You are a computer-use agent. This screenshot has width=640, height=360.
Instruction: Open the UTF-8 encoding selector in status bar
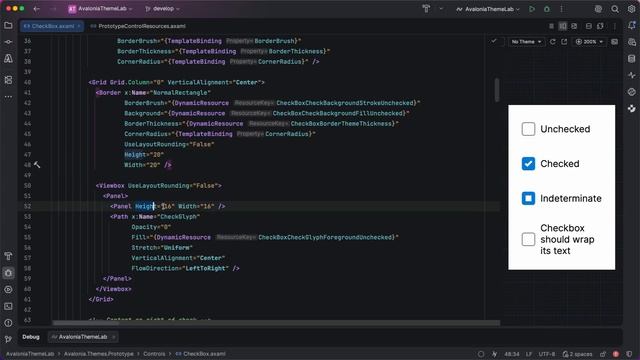tap(547, 354)
